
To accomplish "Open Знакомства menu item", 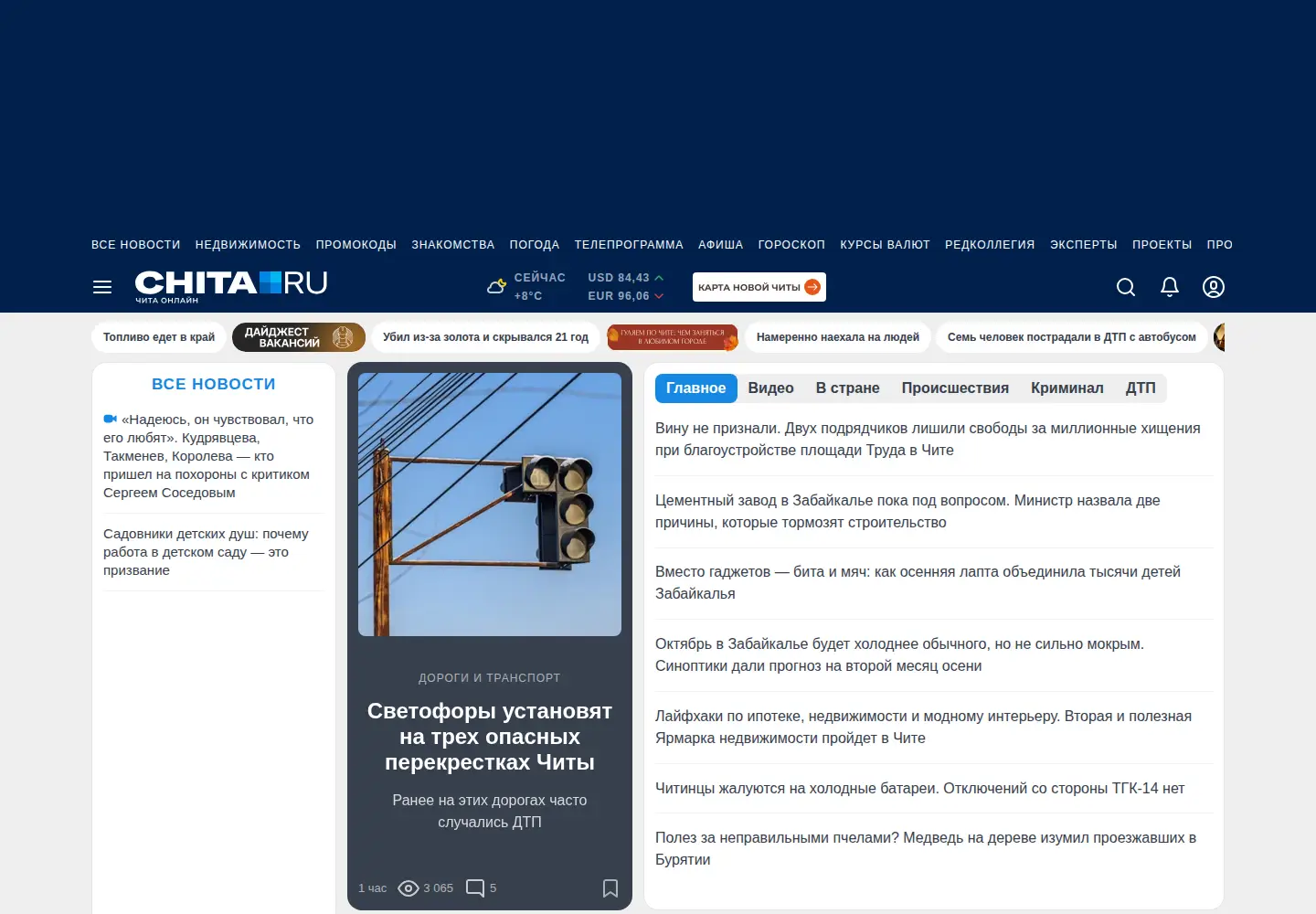I will 453,245.
